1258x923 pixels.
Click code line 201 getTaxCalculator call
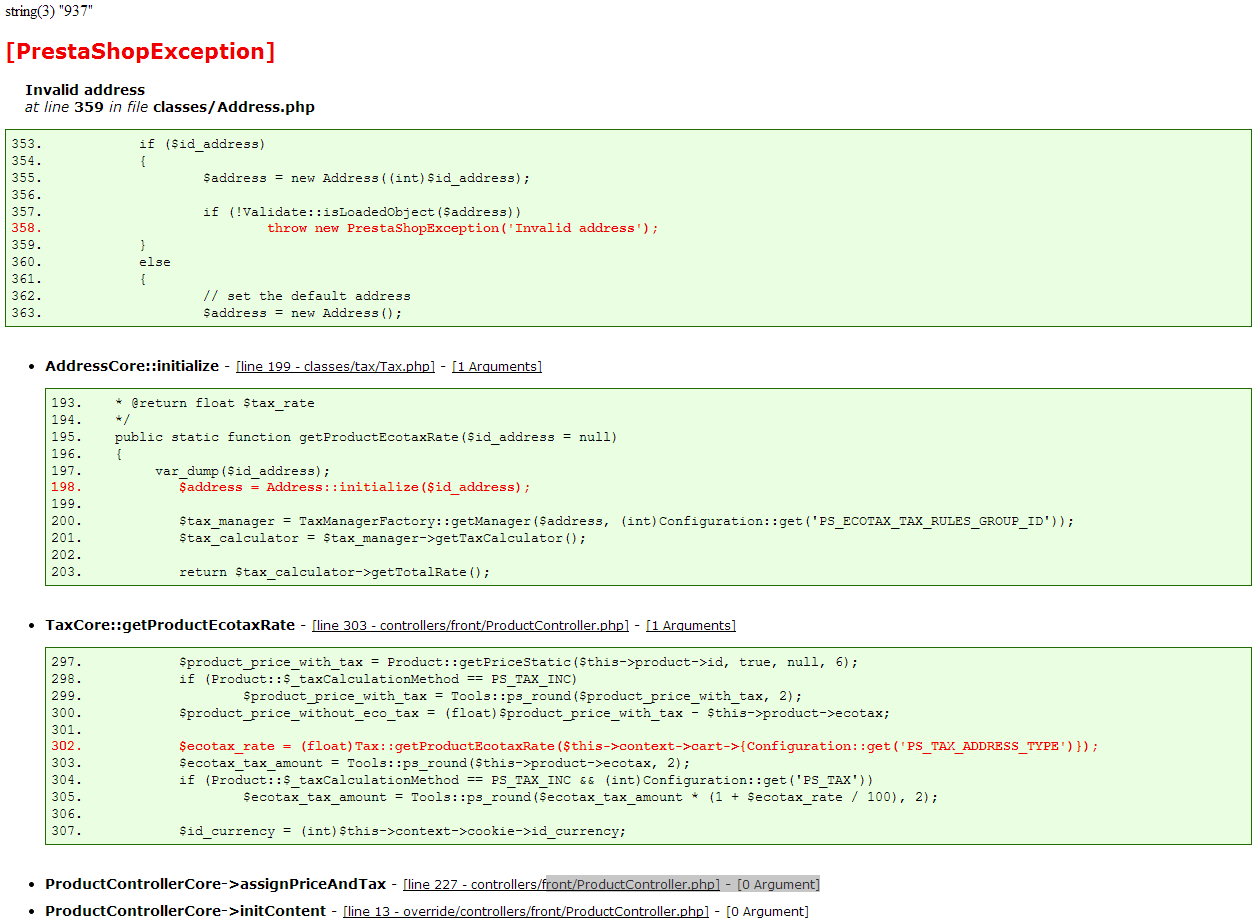[383, 538]
